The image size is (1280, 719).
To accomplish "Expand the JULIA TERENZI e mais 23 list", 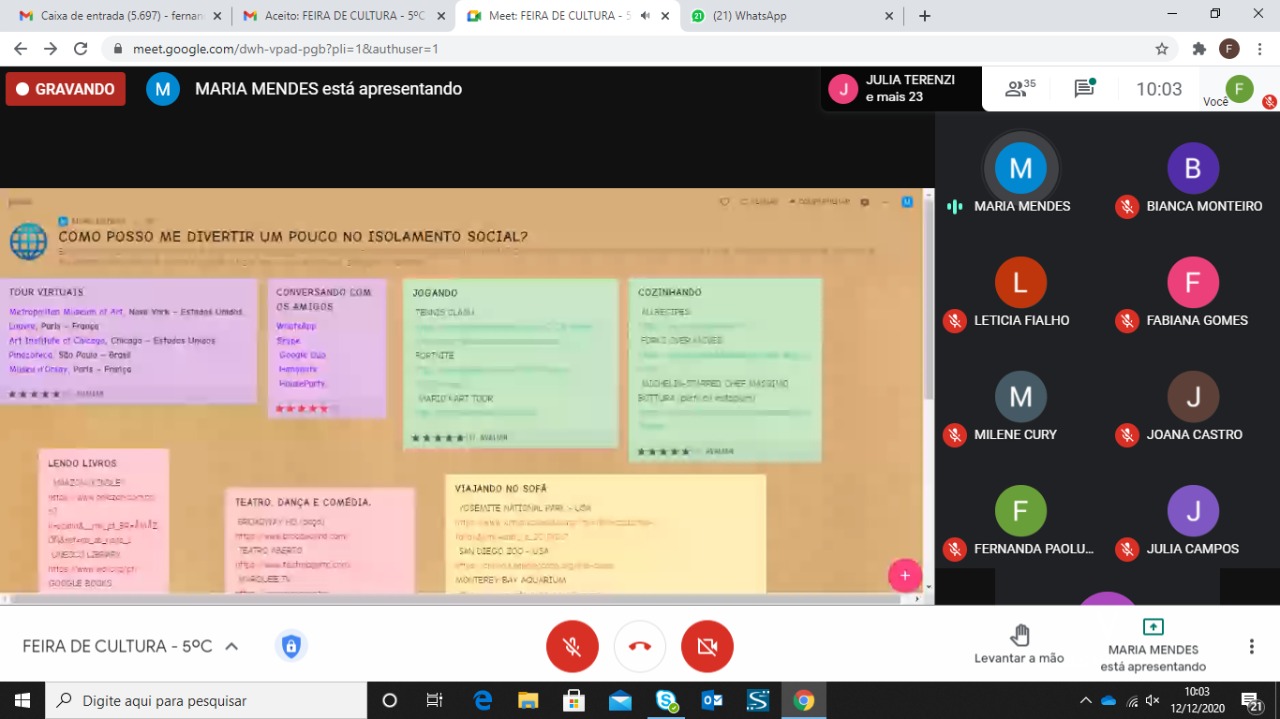I will [x=900, y=89].
